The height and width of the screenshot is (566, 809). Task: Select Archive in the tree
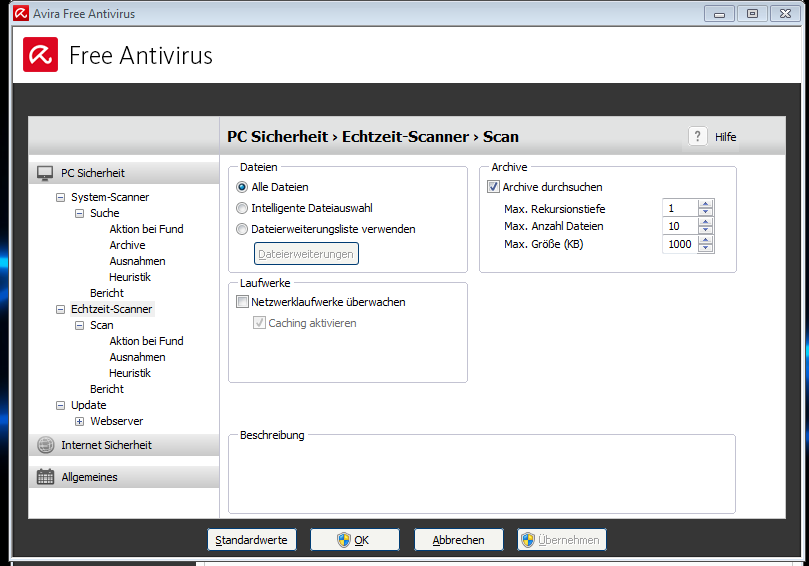pyautogui.click(x=127, y=245)
